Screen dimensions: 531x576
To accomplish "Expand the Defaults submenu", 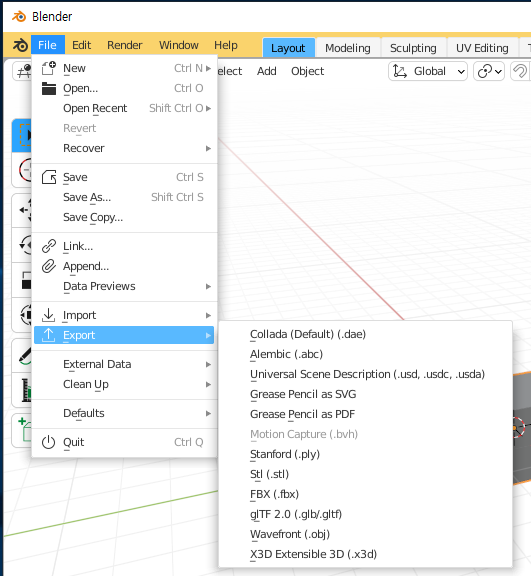I will (208, 414).
